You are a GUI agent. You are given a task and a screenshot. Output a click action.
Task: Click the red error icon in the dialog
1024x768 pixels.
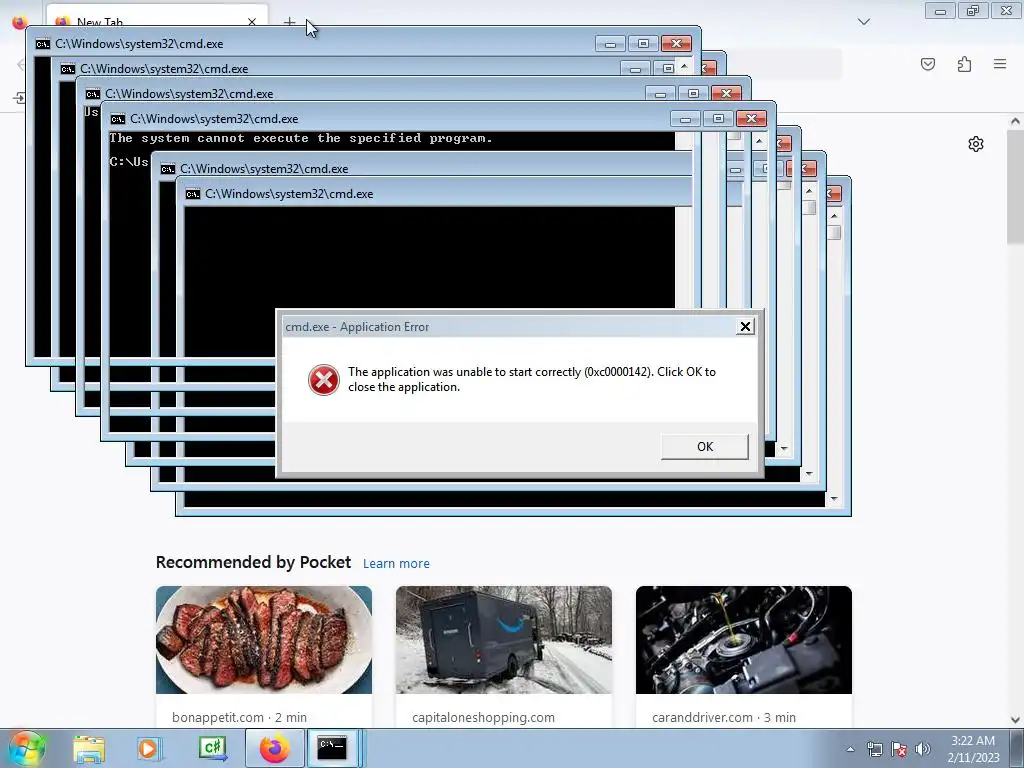pyautogui.click(x=324, y=379)
